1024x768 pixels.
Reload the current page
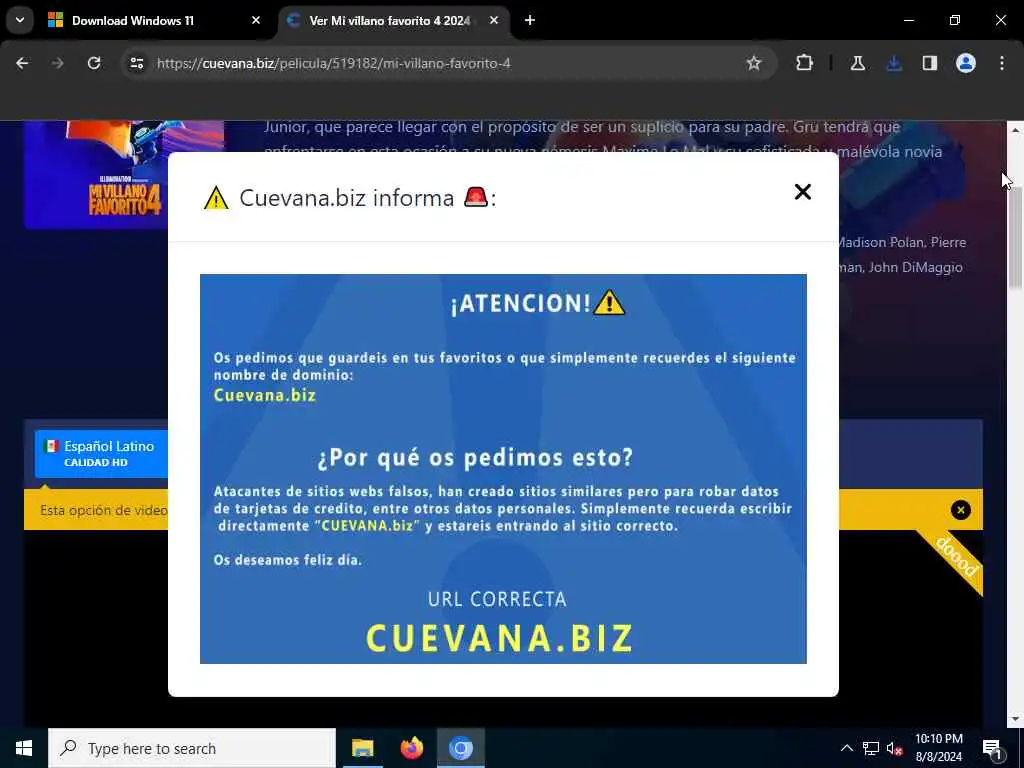pos(94,63)
